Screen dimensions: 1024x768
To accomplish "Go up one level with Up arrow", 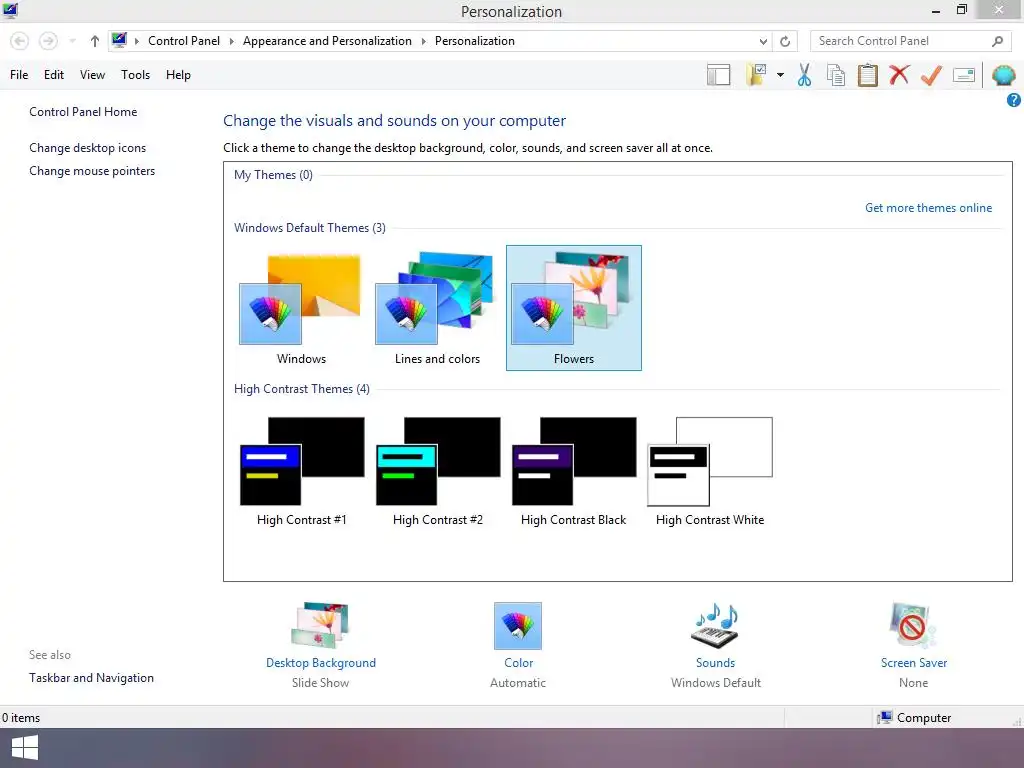I will [95, 41].
